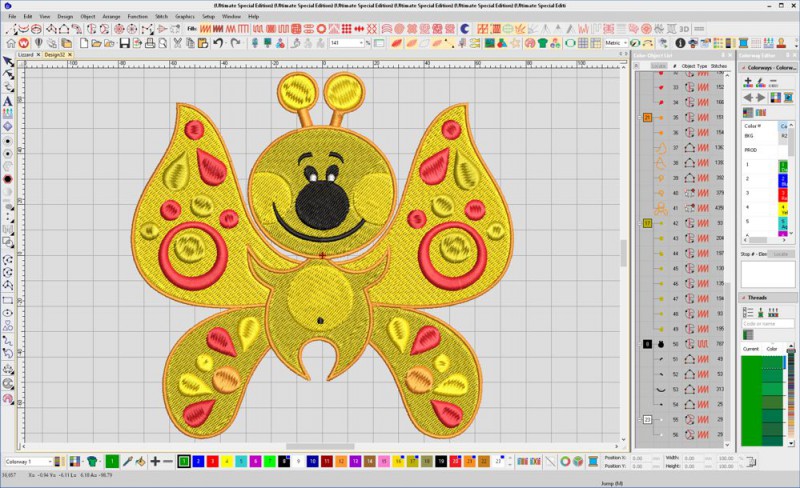The image size is (800, 488).
Task: Collapse color group 23 in Color-Object List
Action: [639, 420]
